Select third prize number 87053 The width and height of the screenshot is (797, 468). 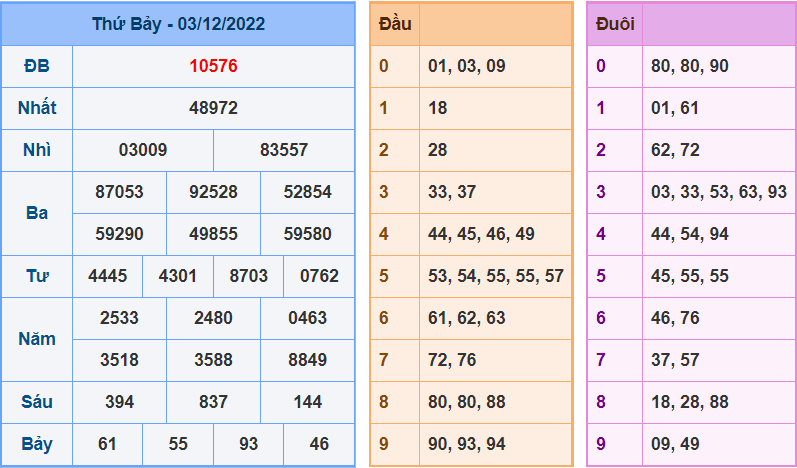point(119,192)
